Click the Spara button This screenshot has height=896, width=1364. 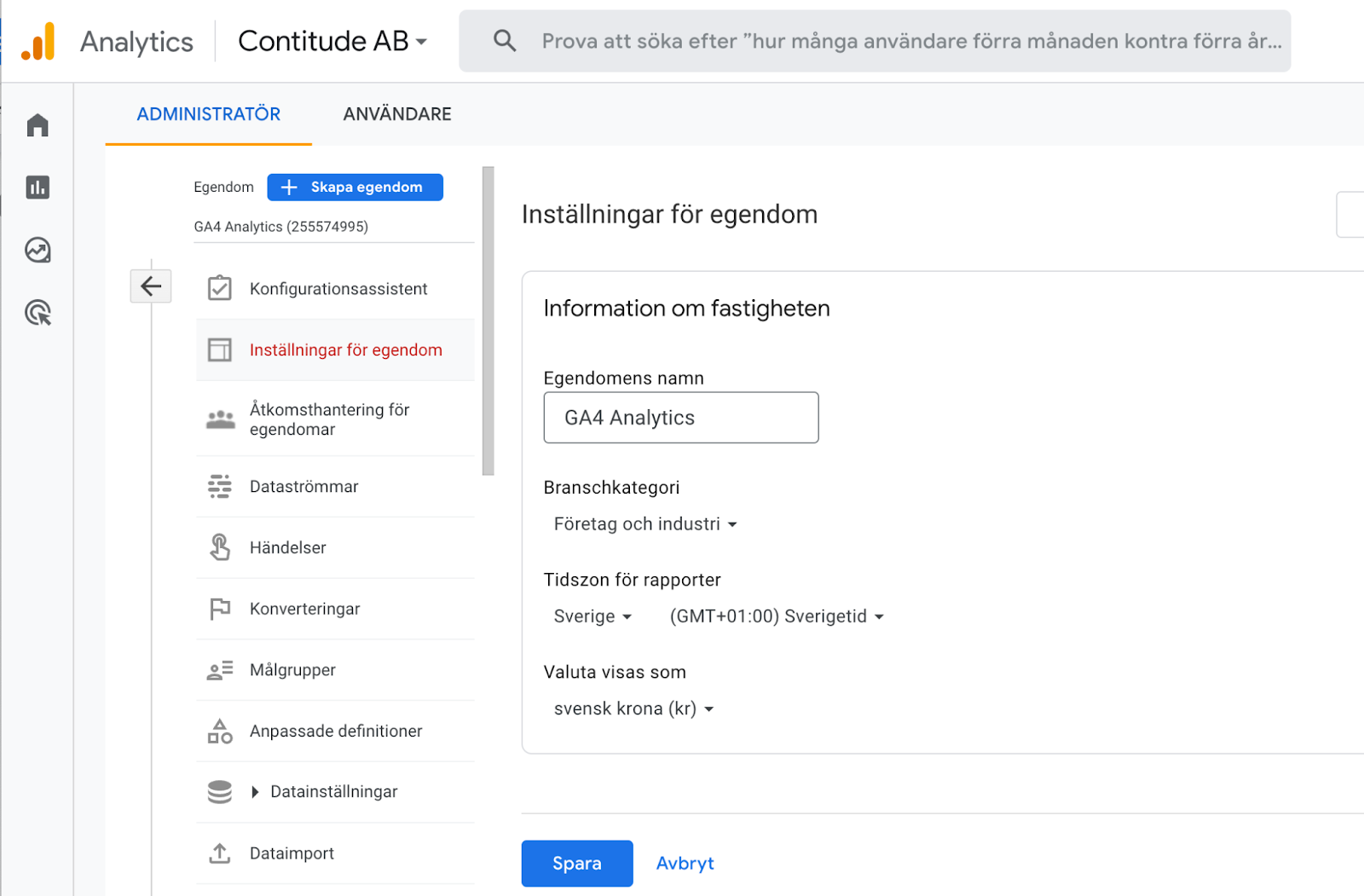click(577, 864)
